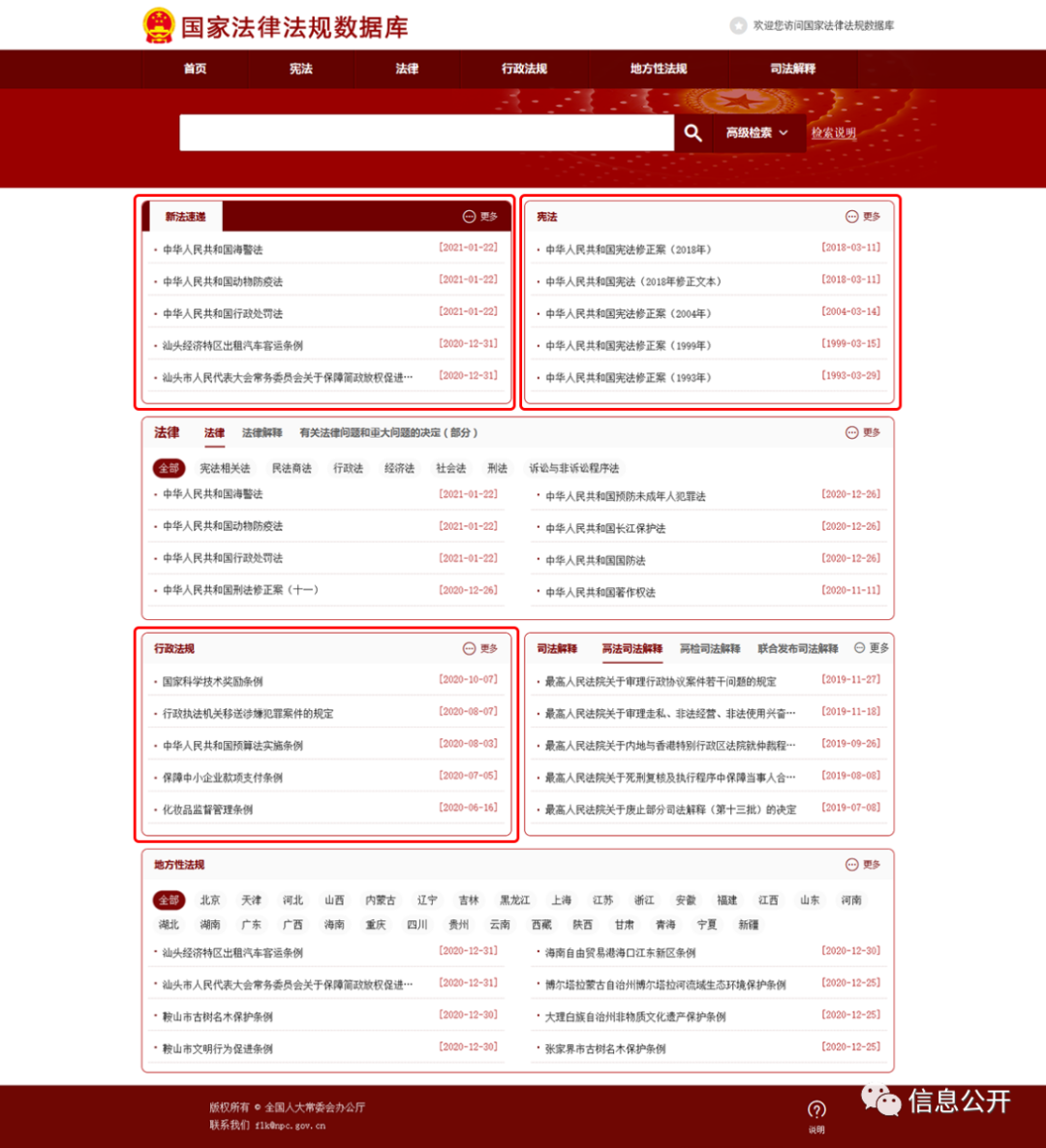The image size is (1046, 1148).
Task: Select the 新法速递 tab header
Action: [x=185, y=217]
